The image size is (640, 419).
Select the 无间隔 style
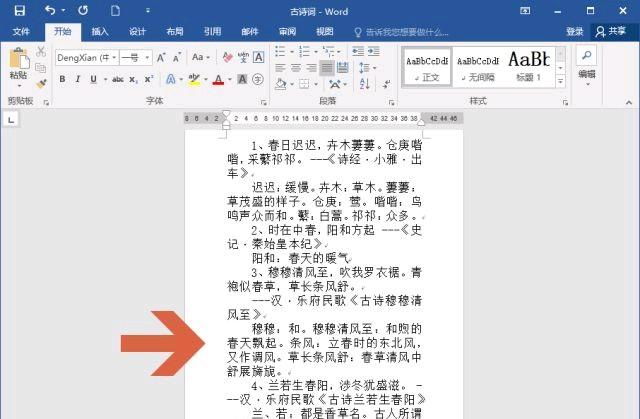pos(478,67)
